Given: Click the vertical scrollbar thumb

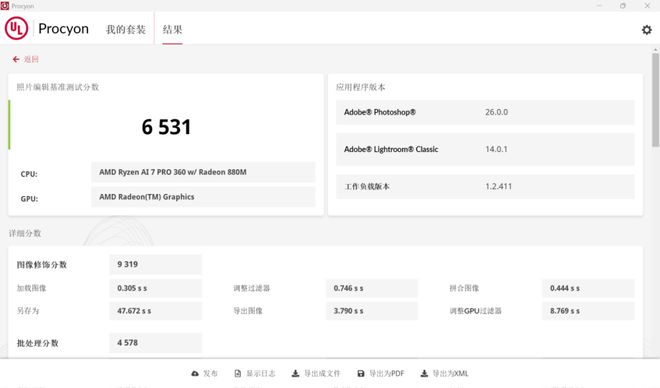Looking at the screenshot, I should 655,100.
